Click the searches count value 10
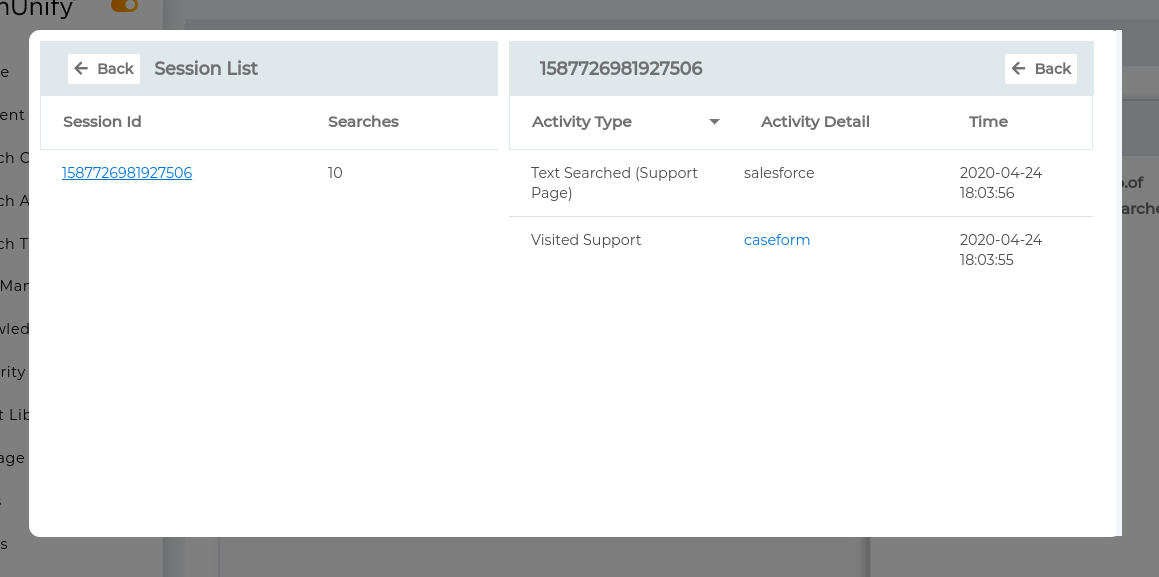 click(x=335, y=173)
